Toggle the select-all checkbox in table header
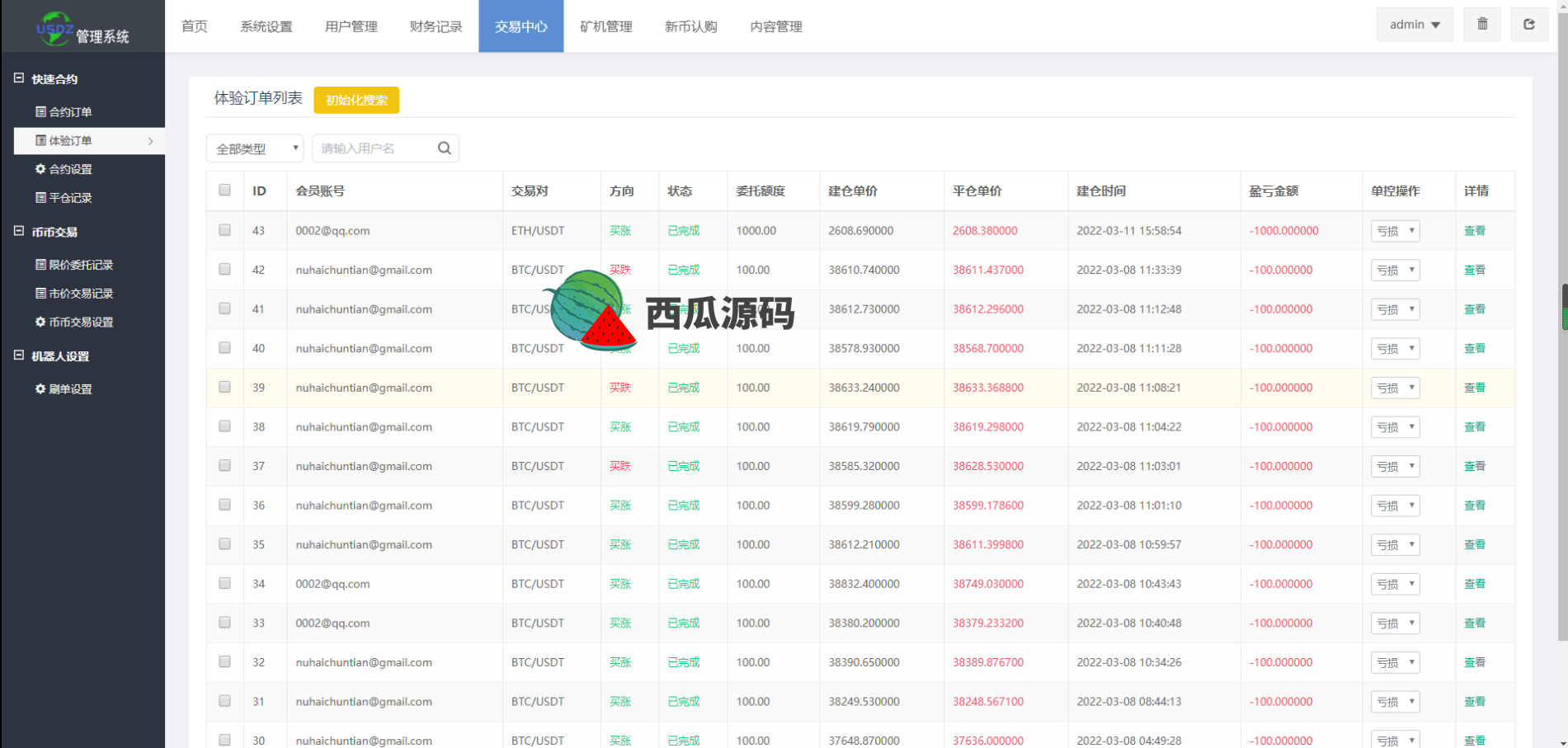 224,190
